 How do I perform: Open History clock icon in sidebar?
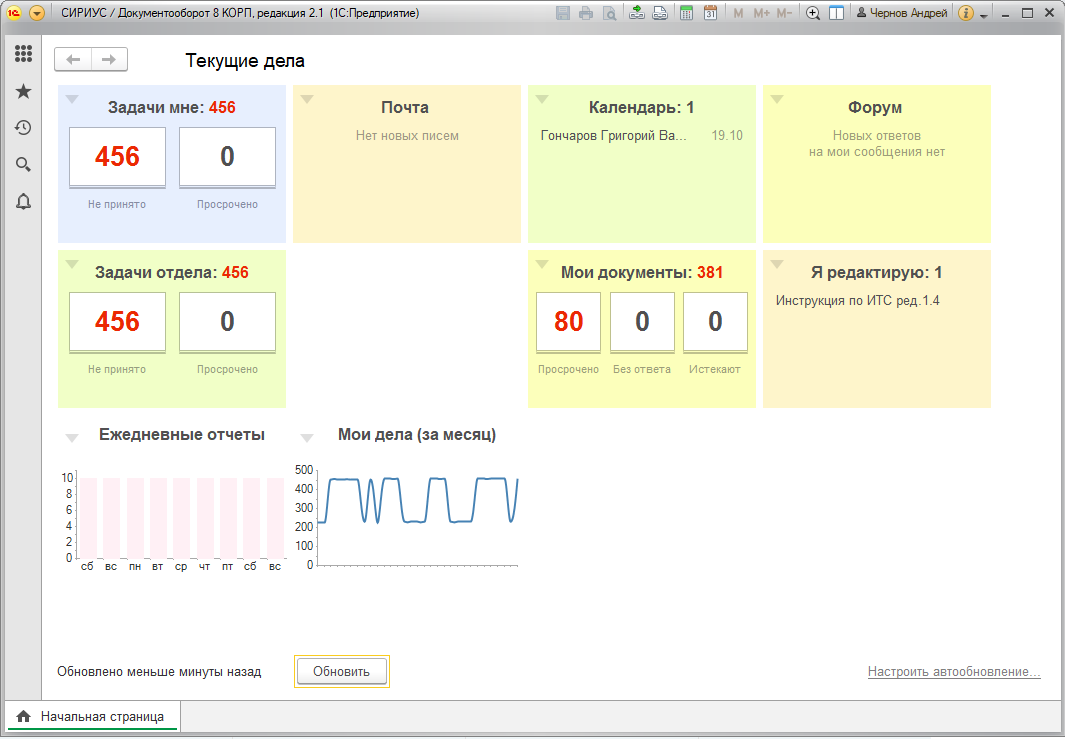(24, 128)
